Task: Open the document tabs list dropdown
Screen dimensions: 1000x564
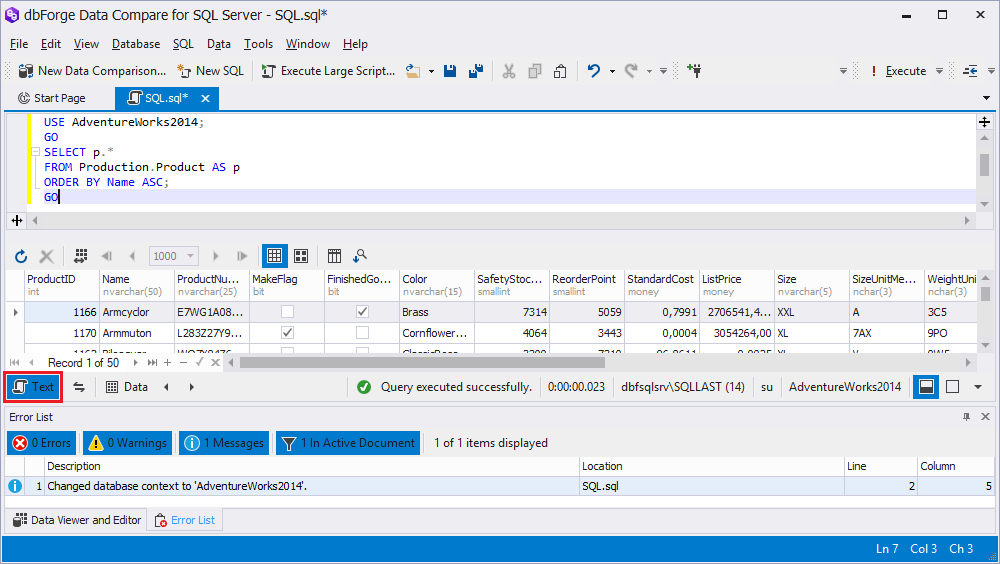Action: (x=987, y=98)
